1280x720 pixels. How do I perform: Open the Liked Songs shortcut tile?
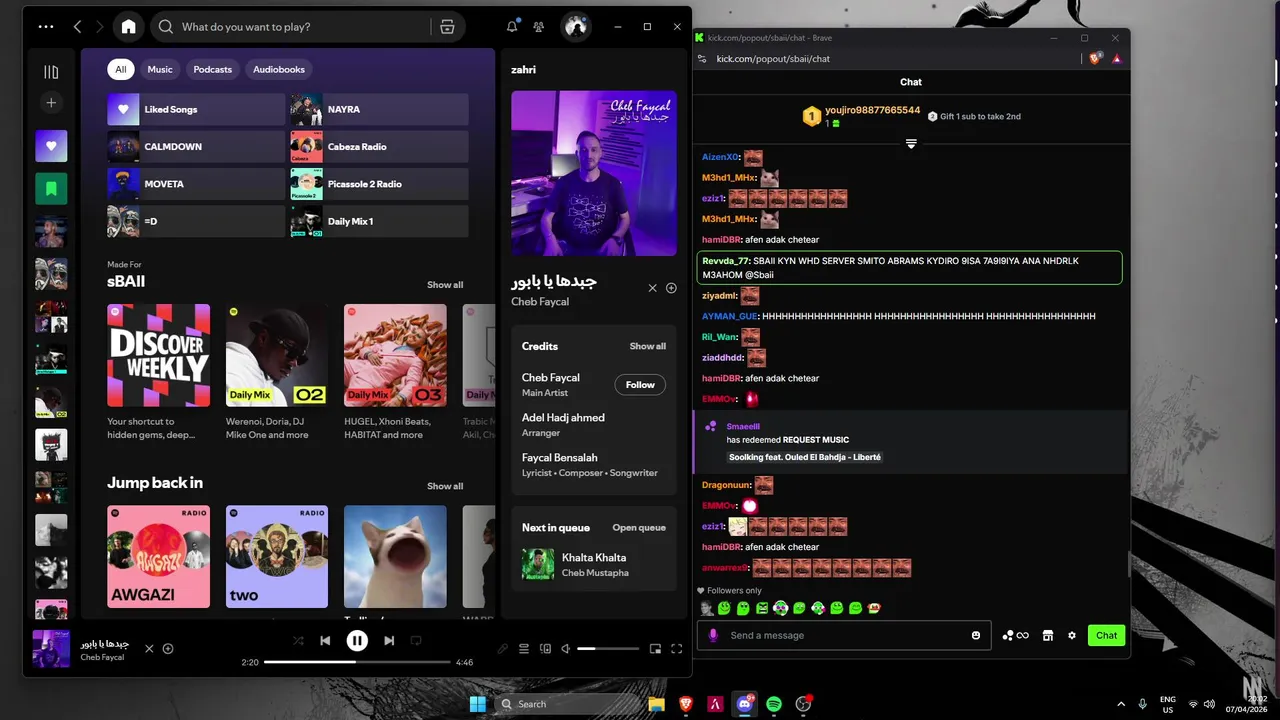coord(196,109)
